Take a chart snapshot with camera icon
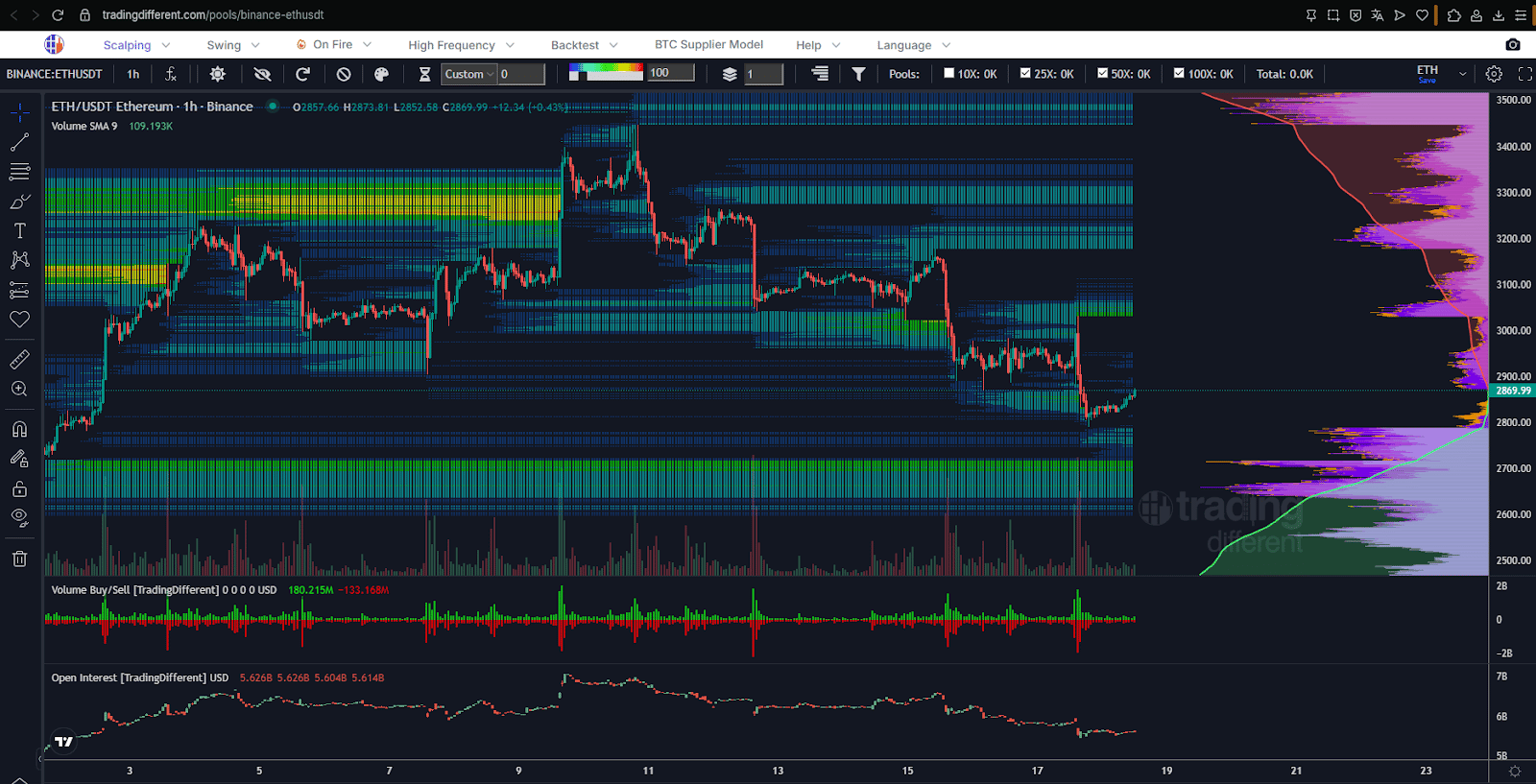The height and width of the screenshot is (784, 1536). (1513, 44)
